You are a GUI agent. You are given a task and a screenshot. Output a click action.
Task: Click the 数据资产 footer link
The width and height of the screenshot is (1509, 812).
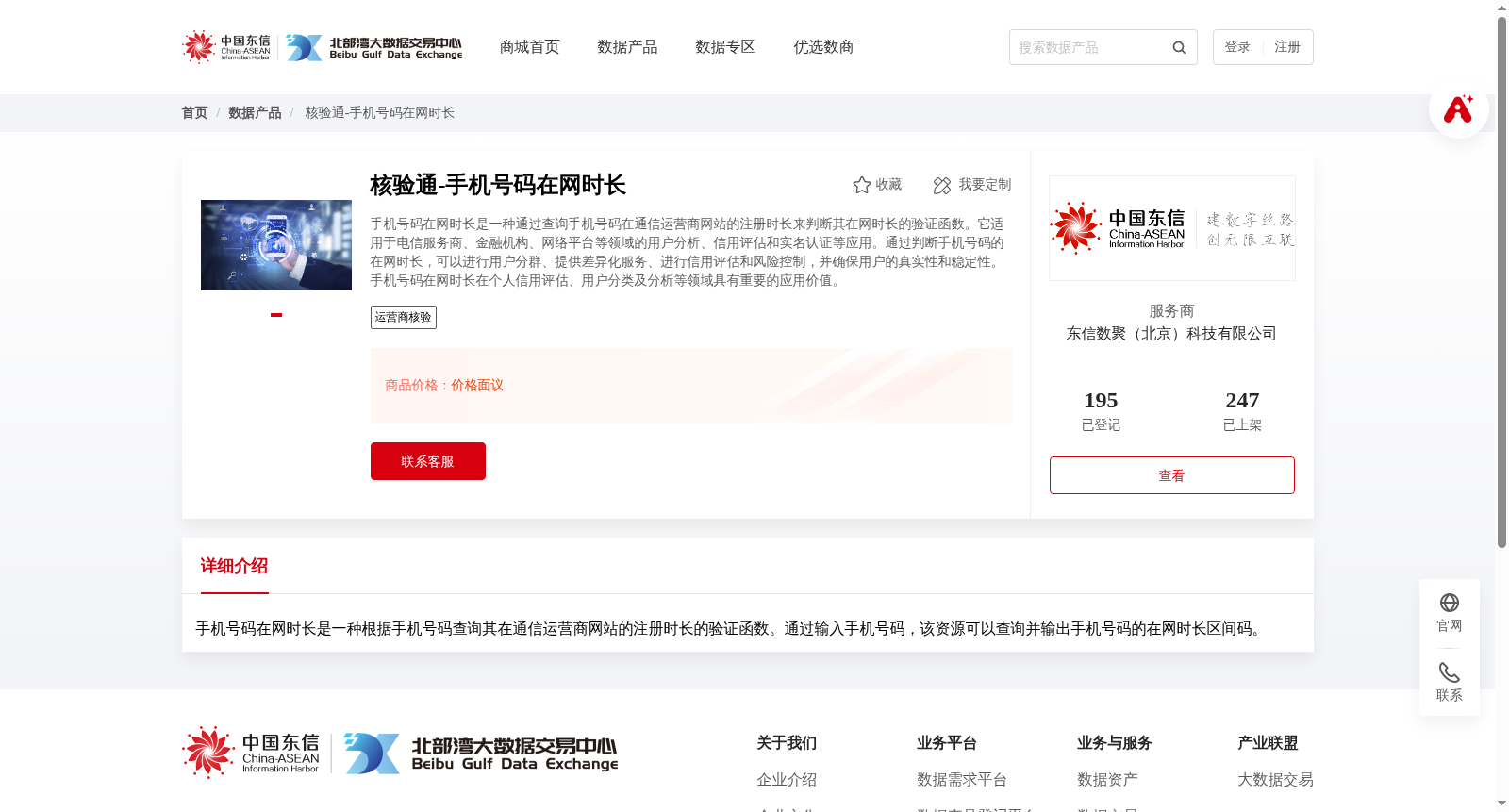[x=1107, y=780]
